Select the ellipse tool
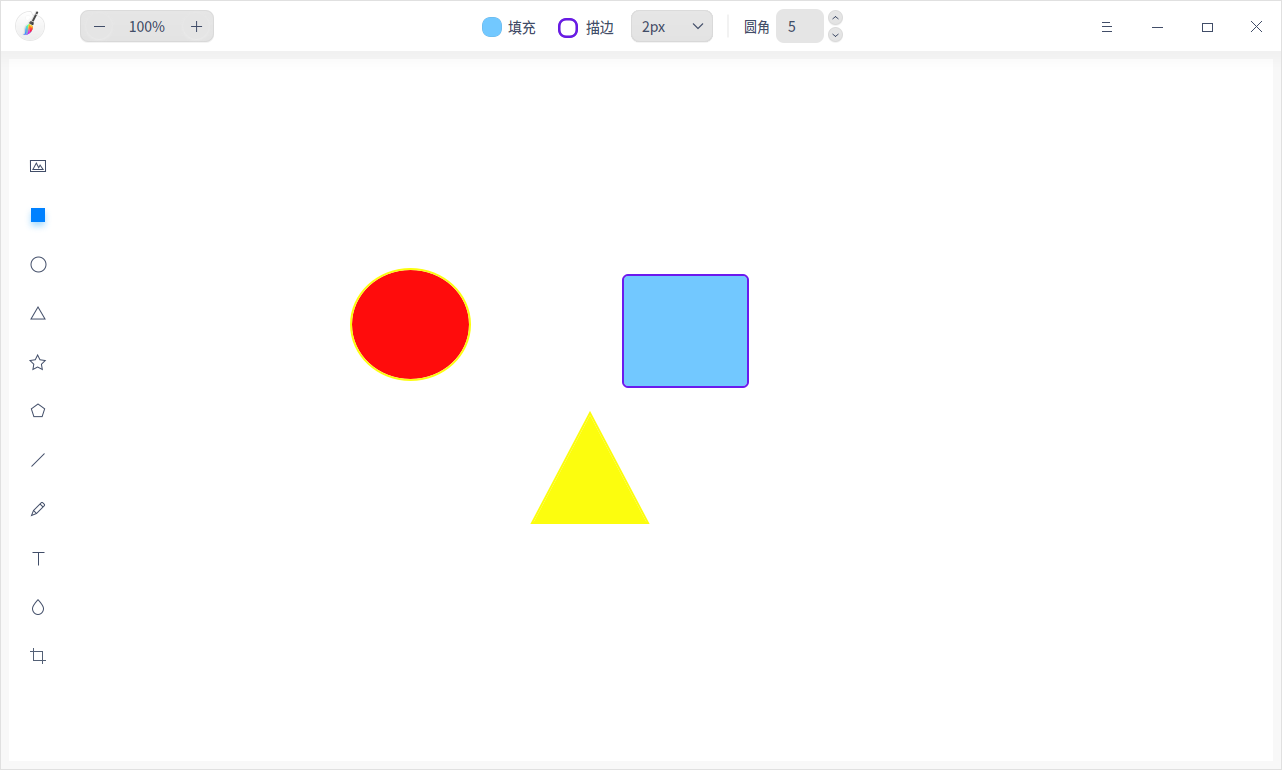1282x770 pixels. [38, 264]
